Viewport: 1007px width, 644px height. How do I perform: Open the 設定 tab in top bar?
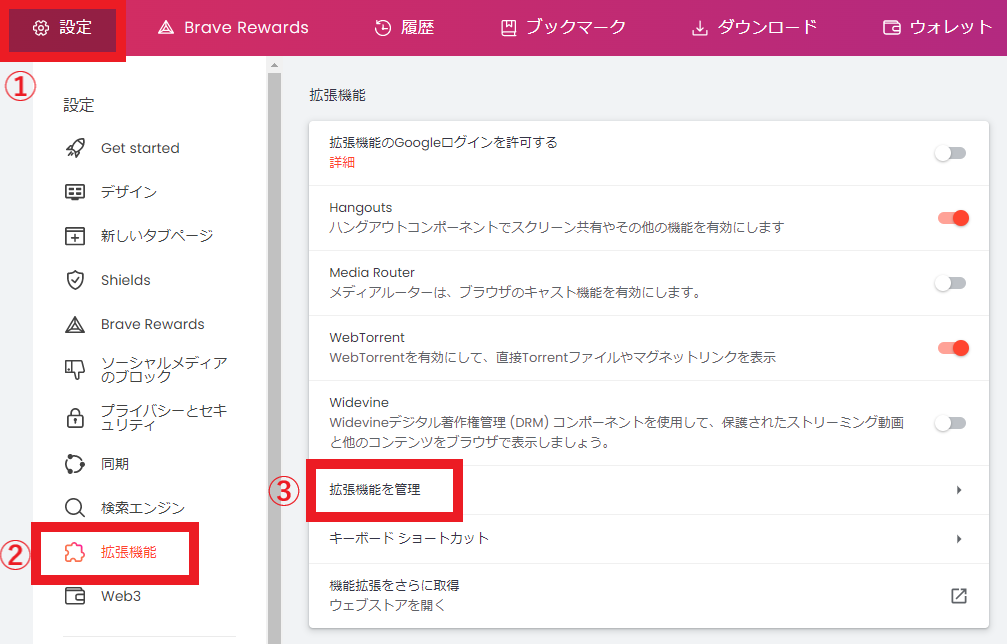point(62,28)
